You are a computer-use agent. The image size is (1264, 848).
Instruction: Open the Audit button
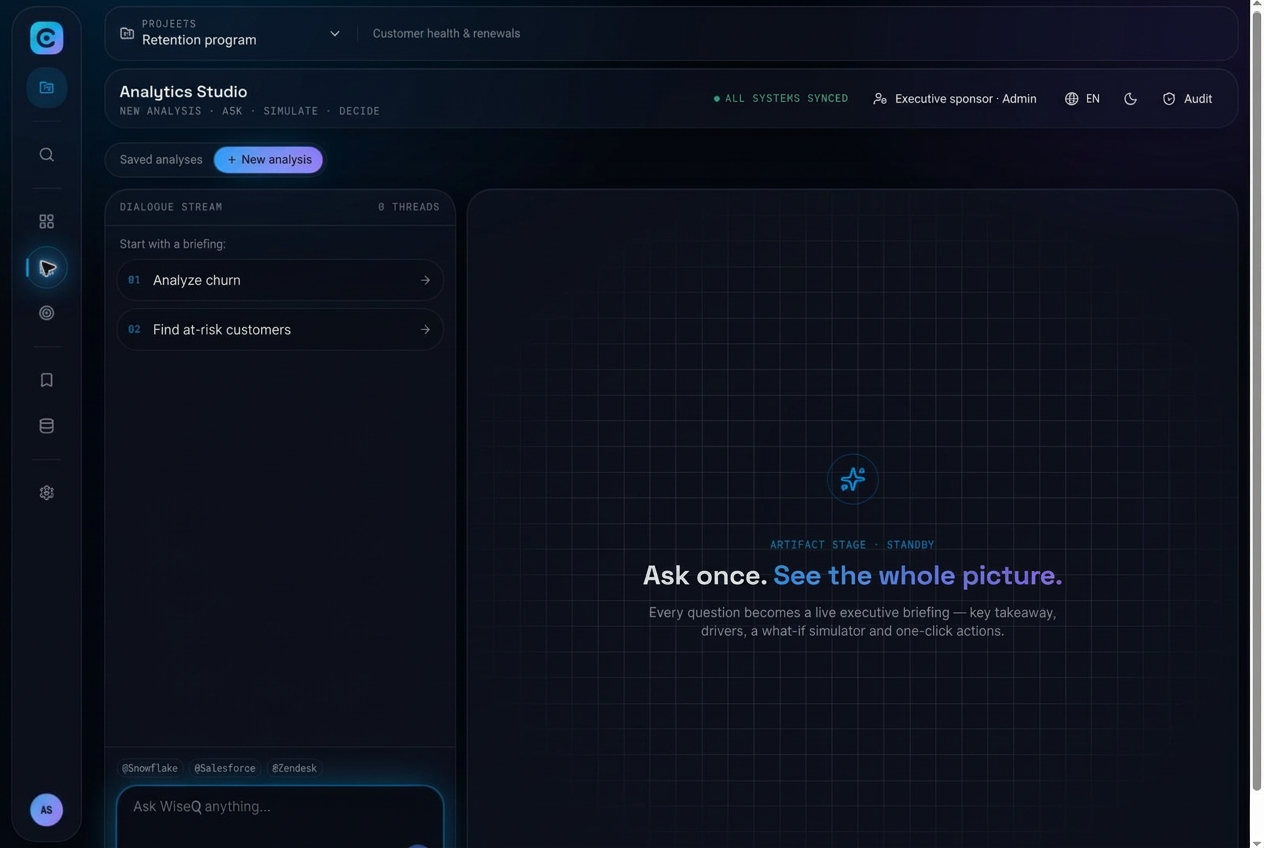pyautogui.click(x=1187, y=99)
